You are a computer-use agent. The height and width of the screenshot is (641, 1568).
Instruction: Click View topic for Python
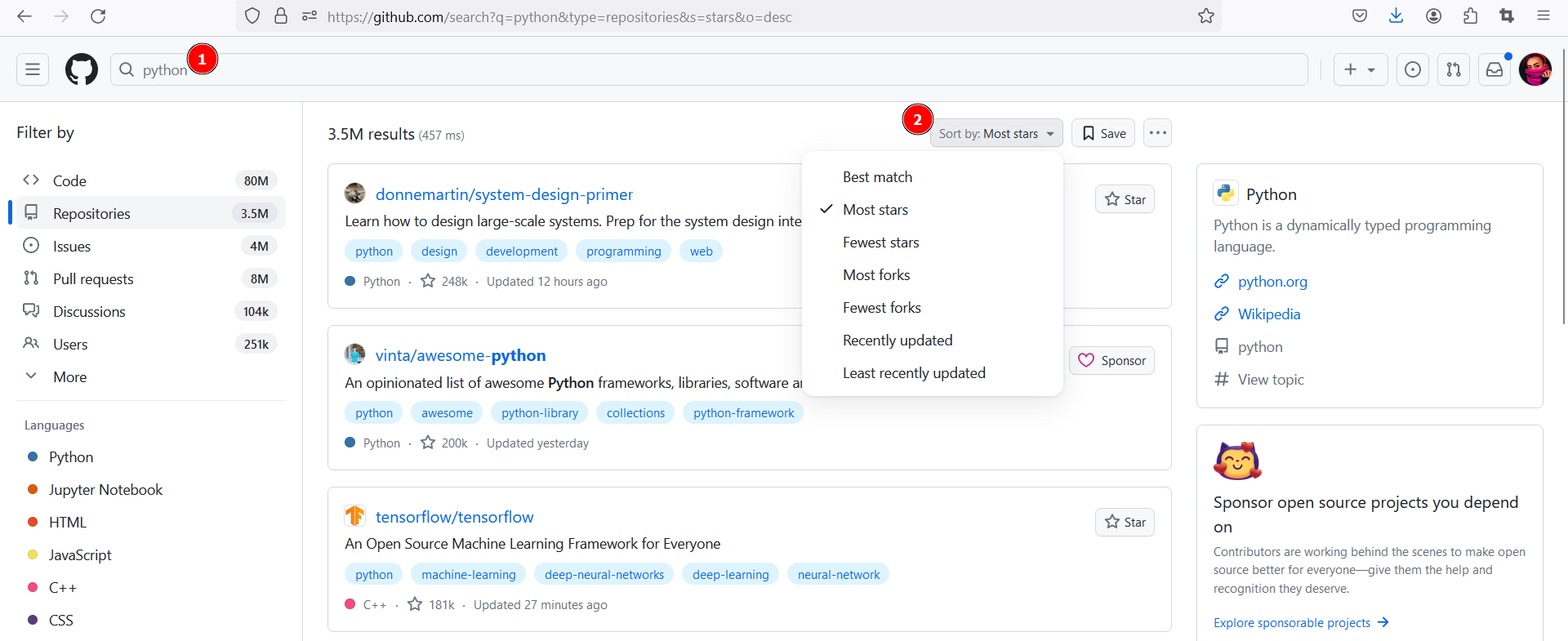click(x=1271, y=380)
